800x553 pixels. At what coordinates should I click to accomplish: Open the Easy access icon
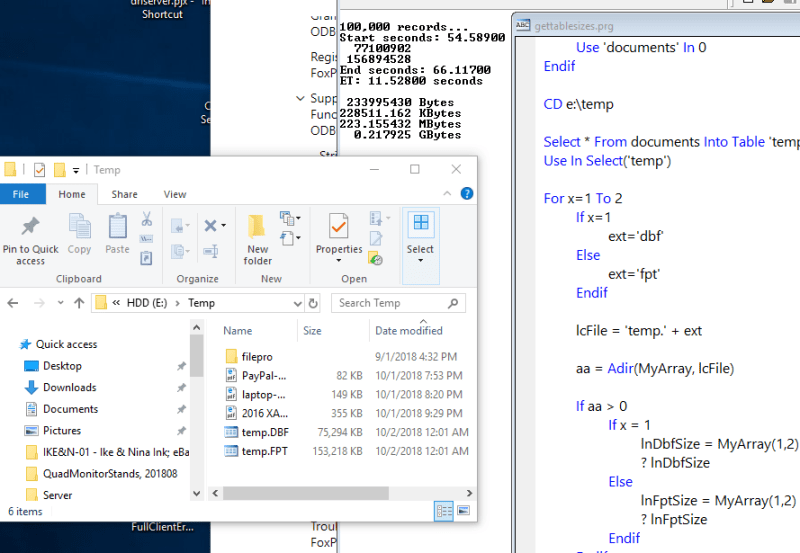[289, 238]
